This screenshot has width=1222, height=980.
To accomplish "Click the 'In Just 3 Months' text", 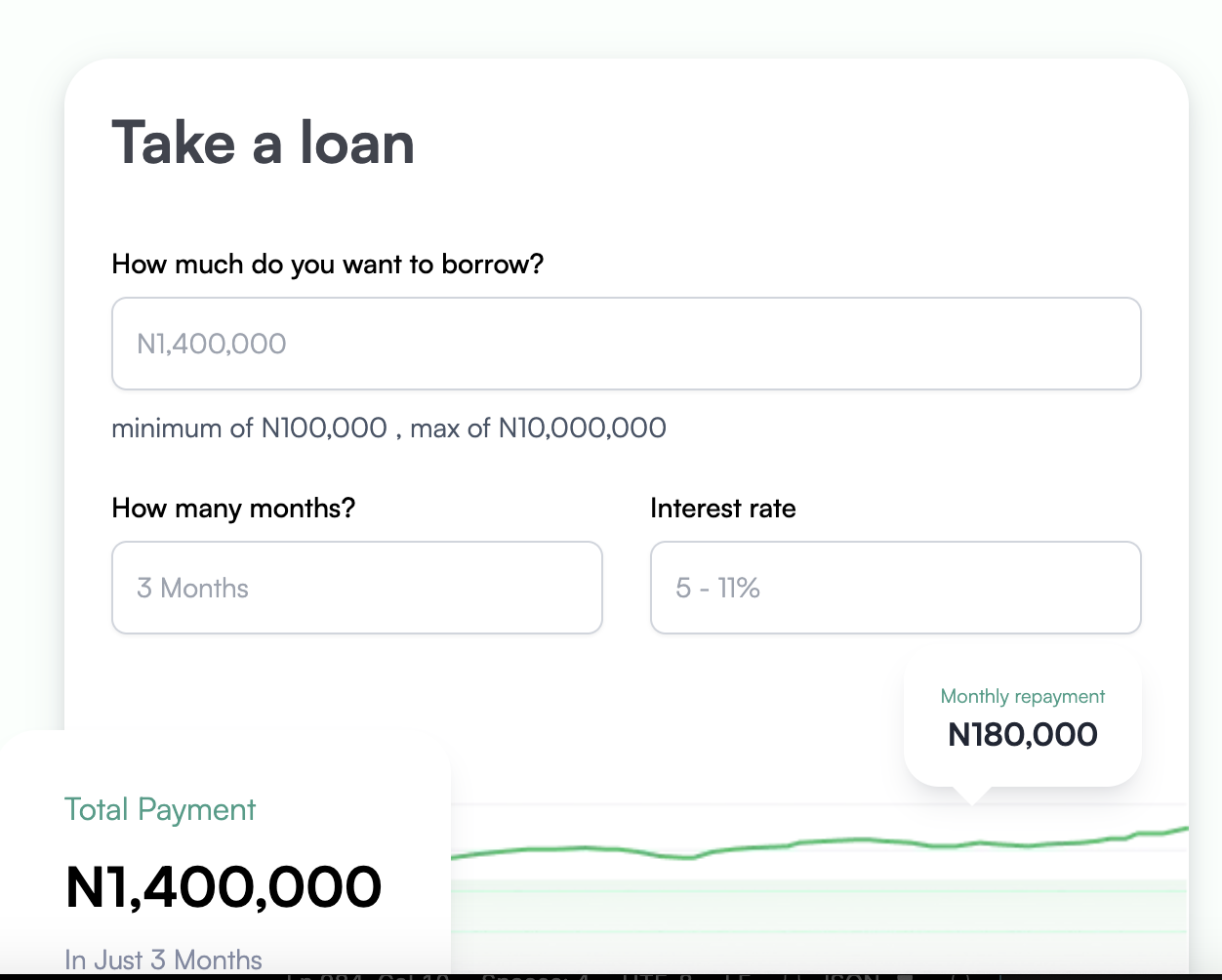I will pyautogui.click(x=163, y=960).
